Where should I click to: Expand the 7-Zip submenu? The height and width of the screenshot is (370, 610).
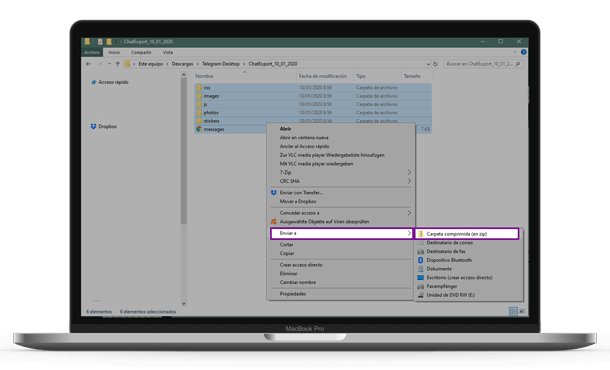coord(340,172)
